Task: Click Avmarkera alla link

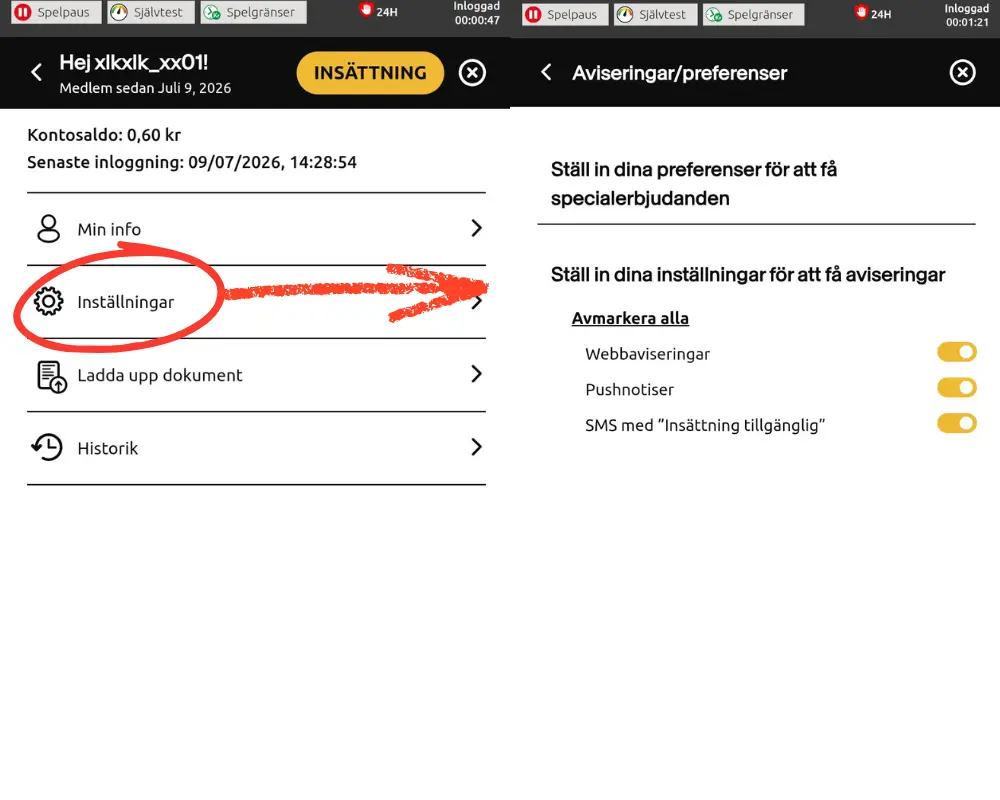Action: (x=630, y=318)
